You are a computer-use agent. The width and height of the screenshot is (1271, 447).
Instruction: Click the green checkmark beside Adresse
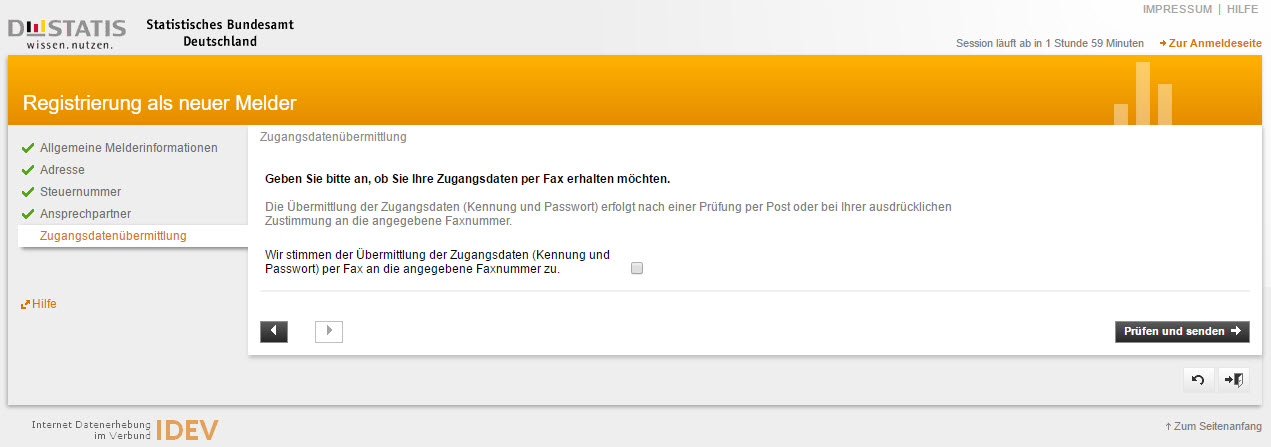point(28,170)
